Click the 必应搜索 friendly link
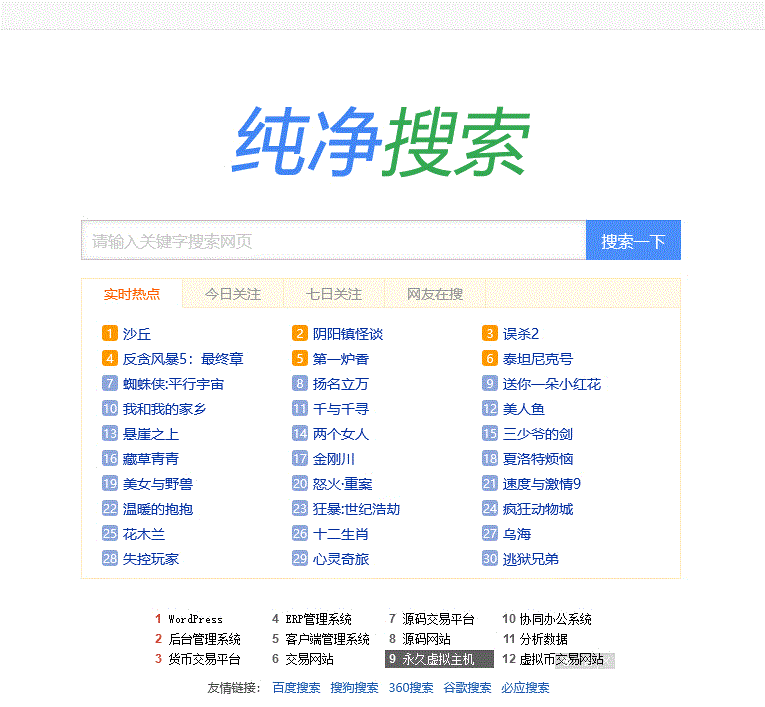The image size is (765, 707). coord(525,688)
